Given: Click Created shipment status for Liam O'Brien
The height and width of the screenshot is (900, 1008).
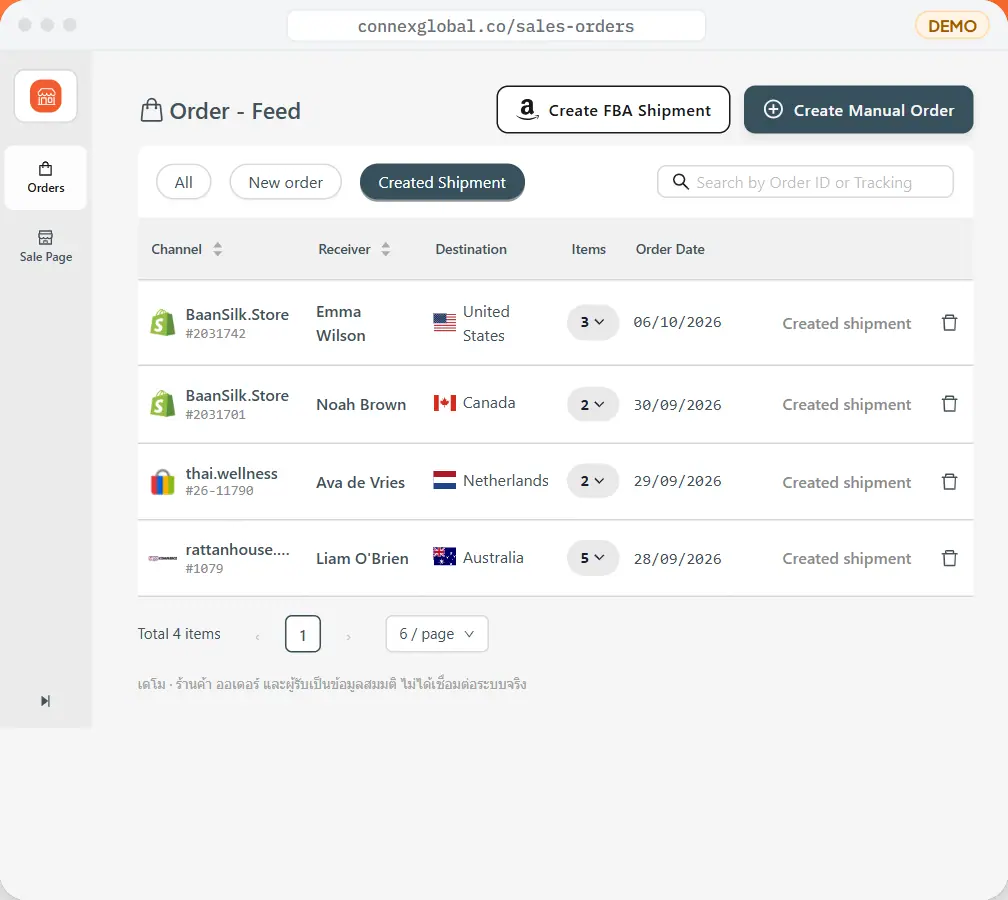Looking at the screenshot, I should point(847,559).
